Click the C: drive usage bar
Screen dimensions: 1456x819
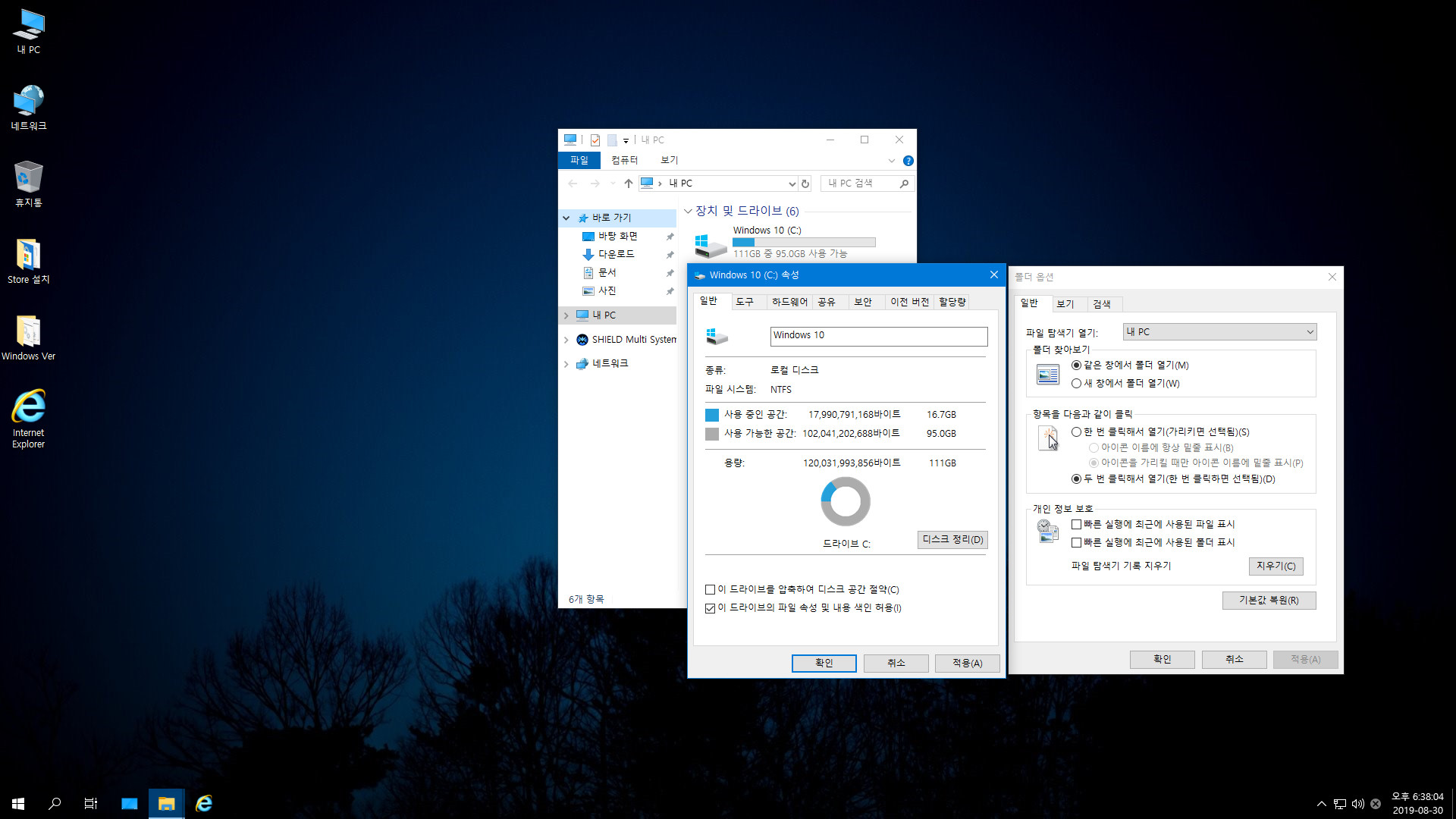[x=804, y=243]
